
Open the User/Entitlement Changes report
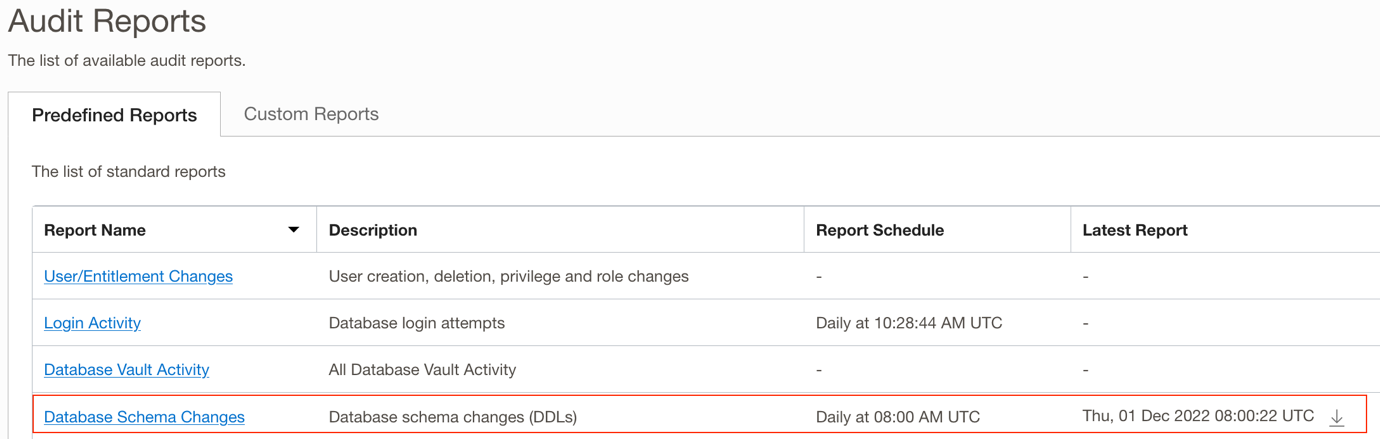click(138, 276)
